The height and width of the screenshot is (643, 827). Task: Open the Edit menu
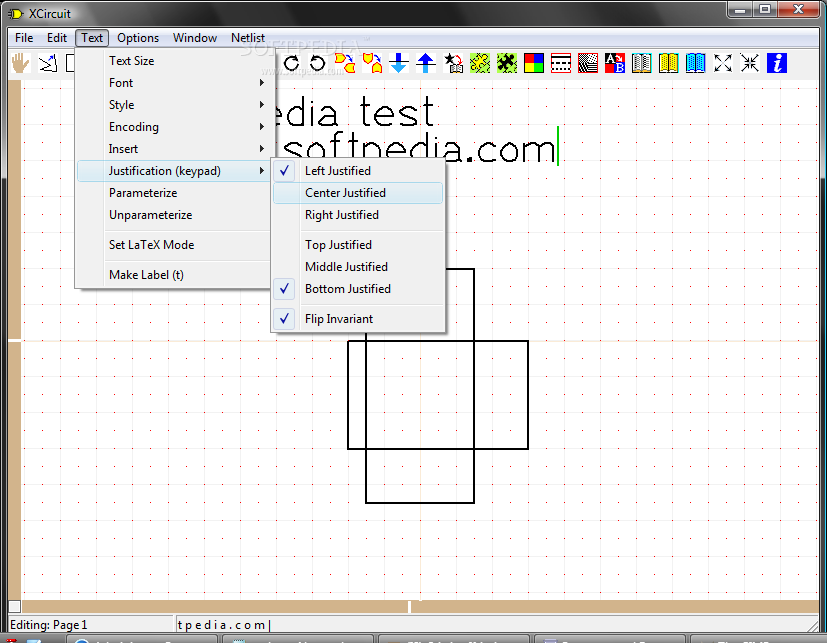click(56, 38)
